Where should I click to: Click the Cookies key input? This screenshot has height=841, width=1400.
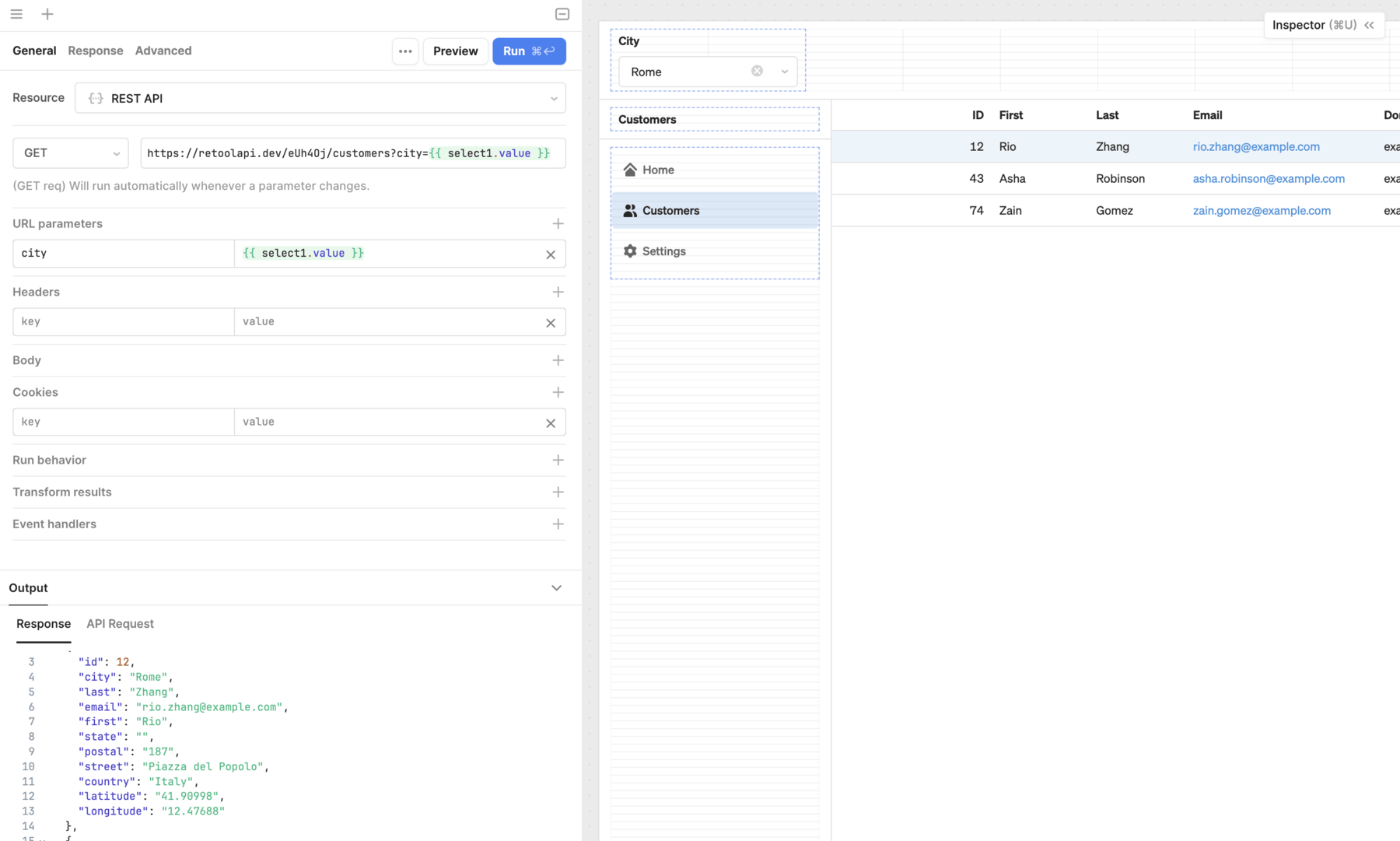(124, 422)
